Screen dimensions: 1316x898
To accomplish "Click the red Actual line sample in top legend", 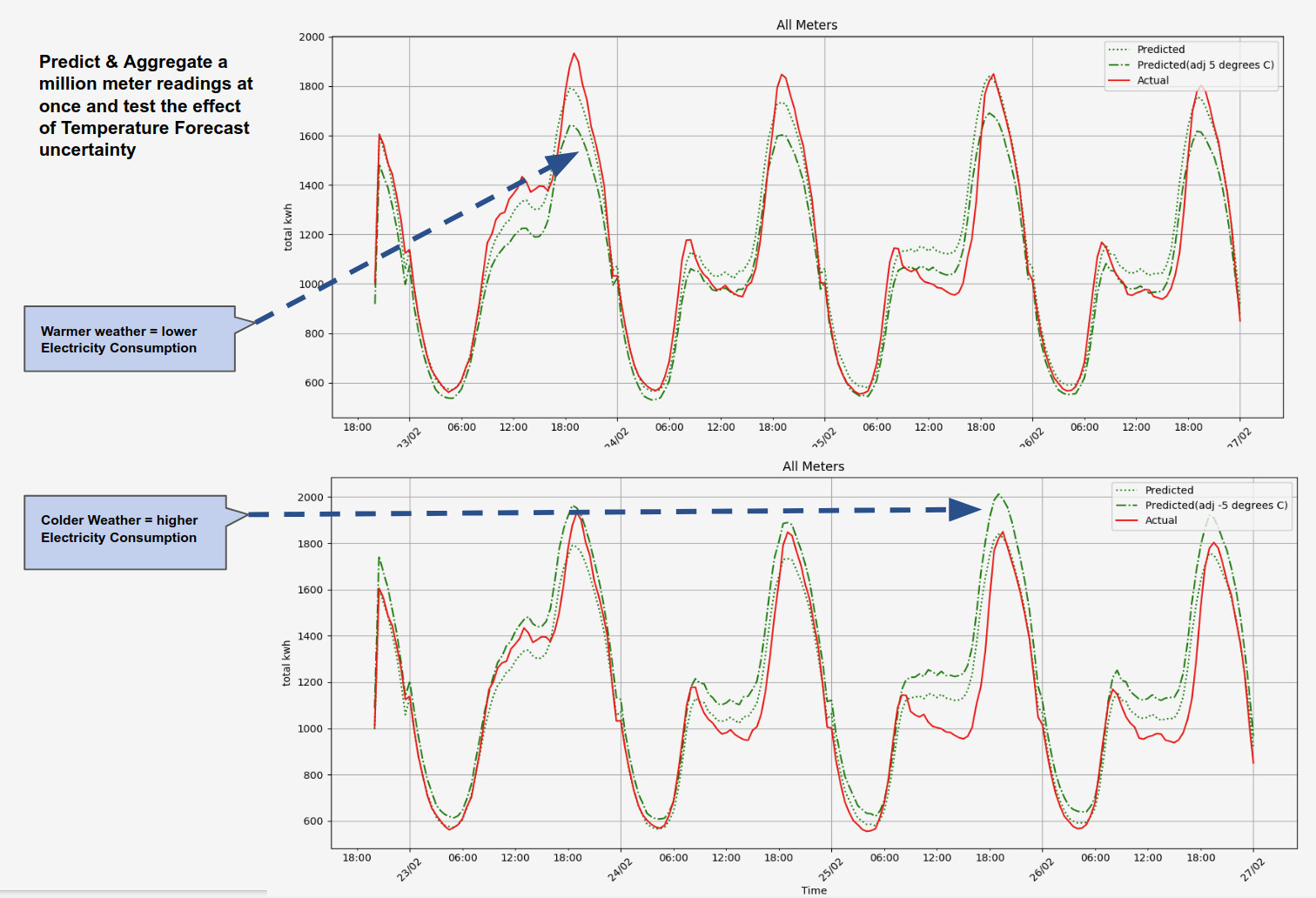I will tap(1119, 80).
